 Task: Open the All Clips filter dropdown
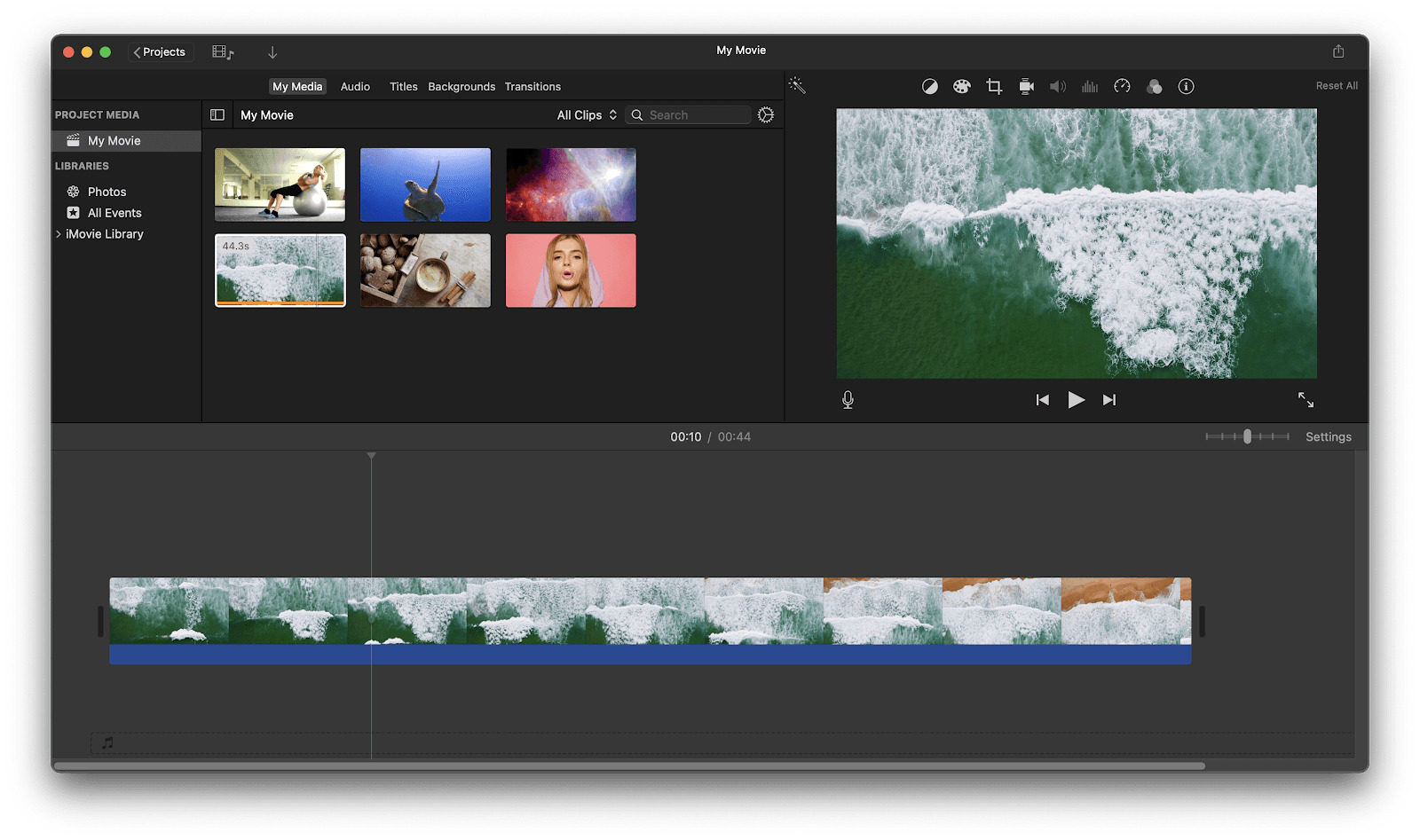[x=585, y=114]
